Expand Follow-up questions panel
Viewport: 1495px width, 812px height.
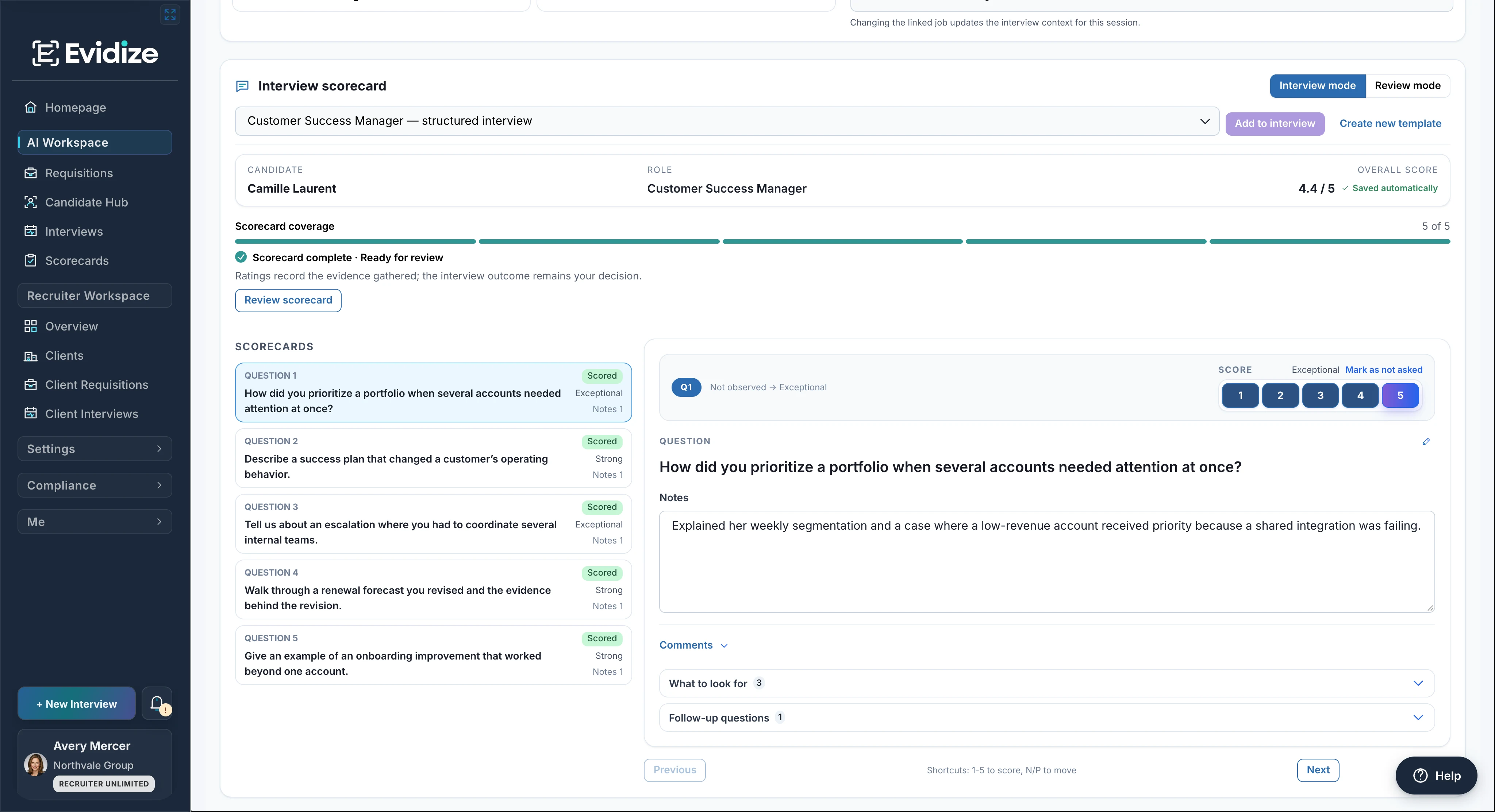click(1047, 718)
